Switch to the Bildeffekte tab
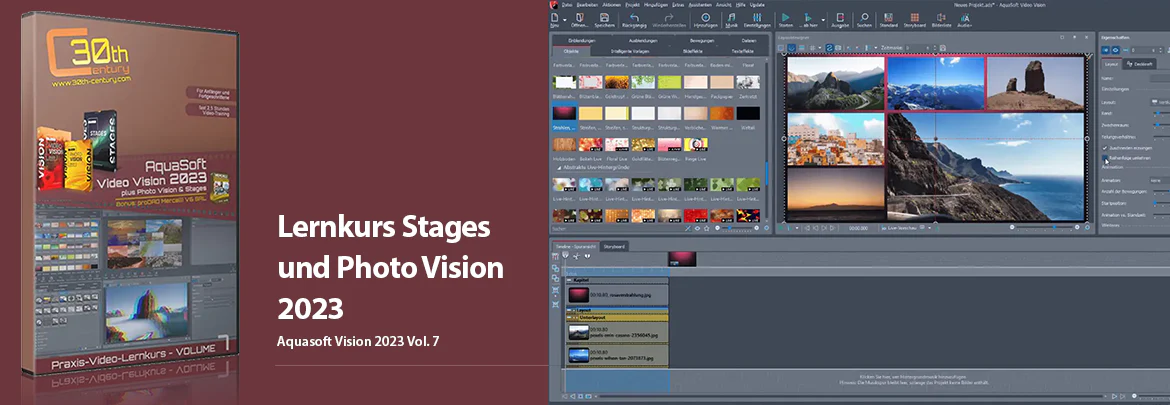 point(692,51)
